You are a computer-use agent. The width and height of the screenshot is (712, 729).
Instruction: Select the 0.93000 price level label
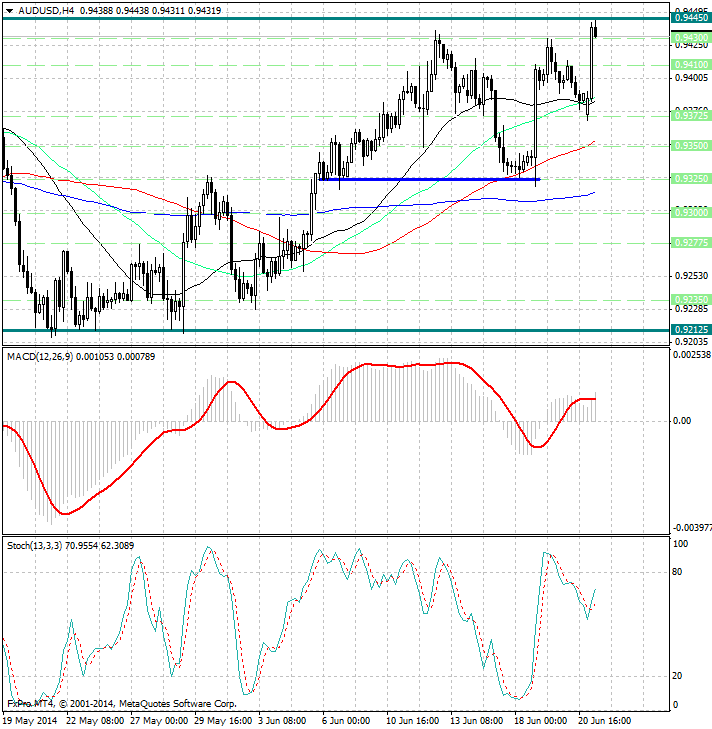tap(691, 212)
